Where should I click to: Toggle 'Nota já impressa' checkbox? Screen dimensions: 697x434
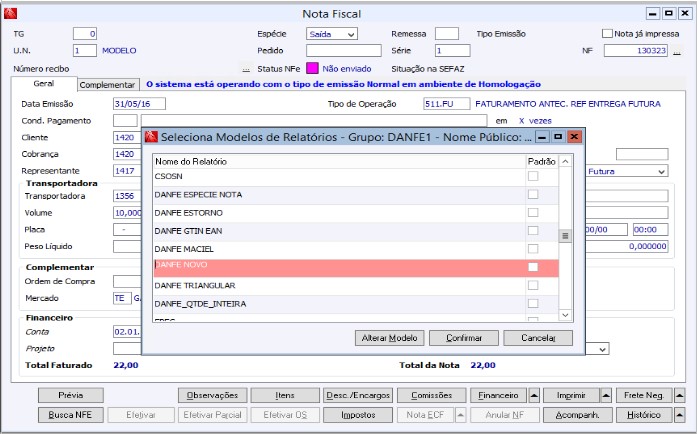click(607, 34)
